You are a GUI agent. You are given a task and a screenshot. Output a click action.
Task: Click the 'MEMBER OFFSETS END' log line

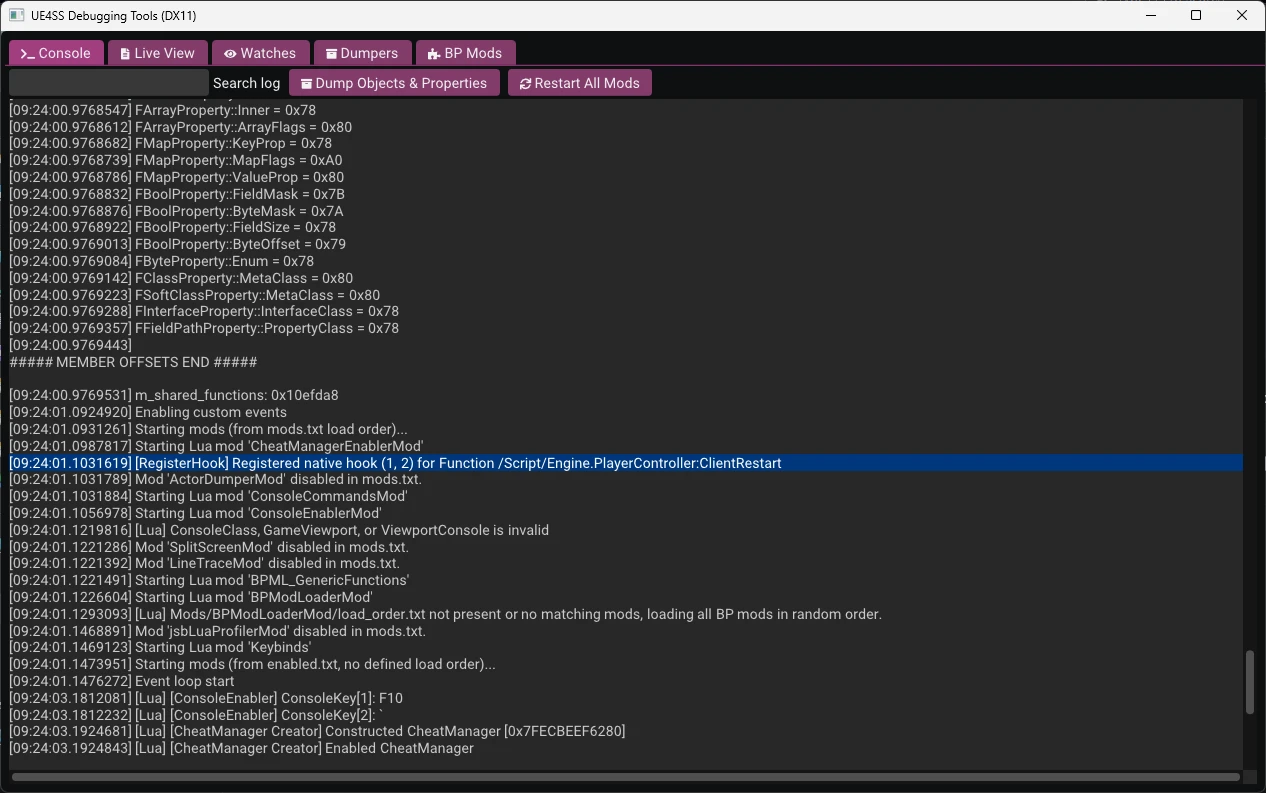133,362
